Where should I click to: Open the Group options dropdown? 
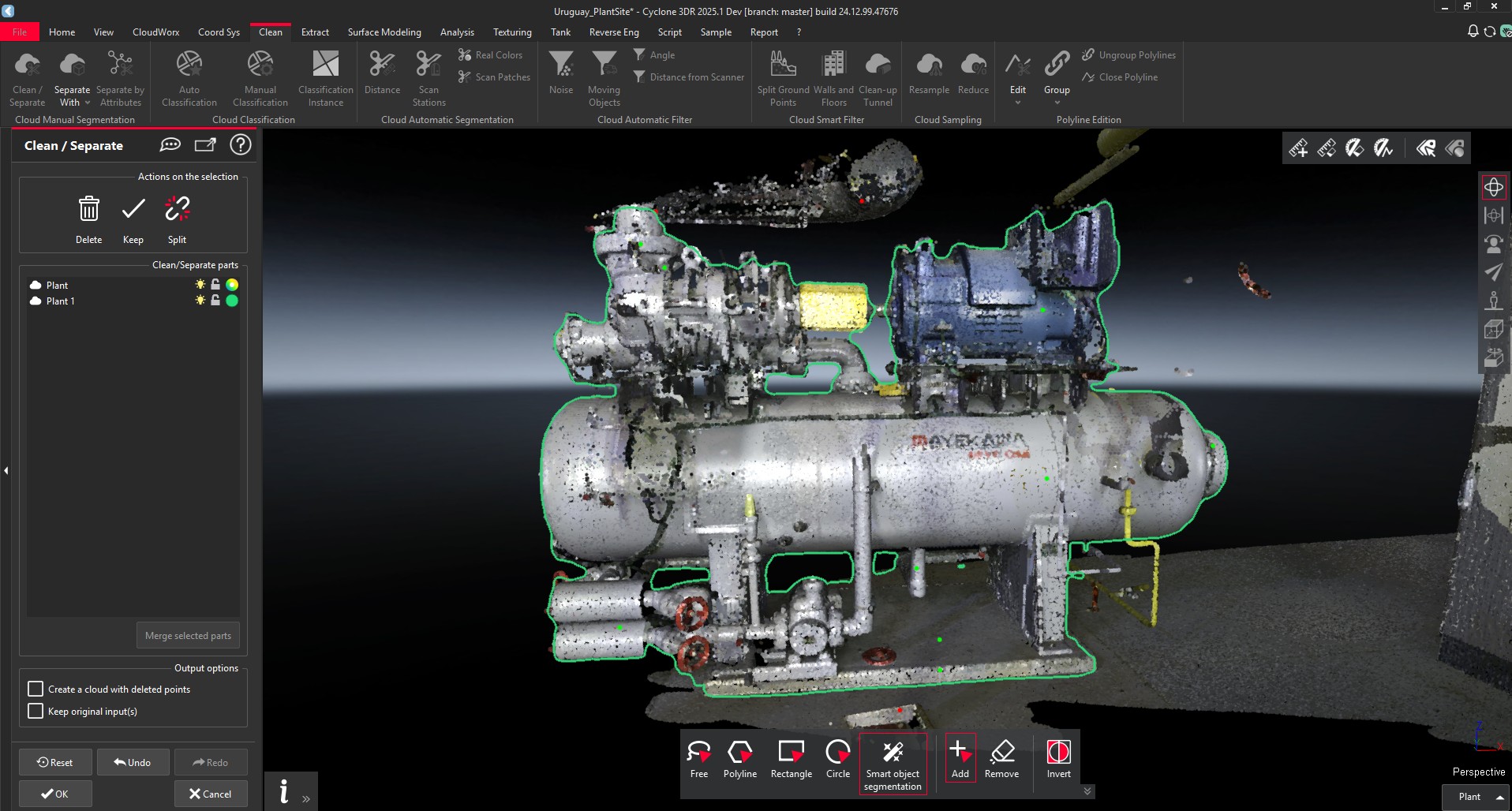click(x=1057, y=103)
